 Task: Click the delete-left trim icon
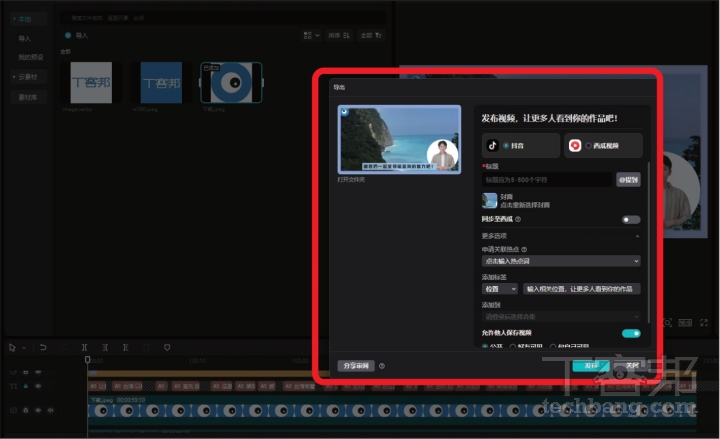tap(105, 347)
